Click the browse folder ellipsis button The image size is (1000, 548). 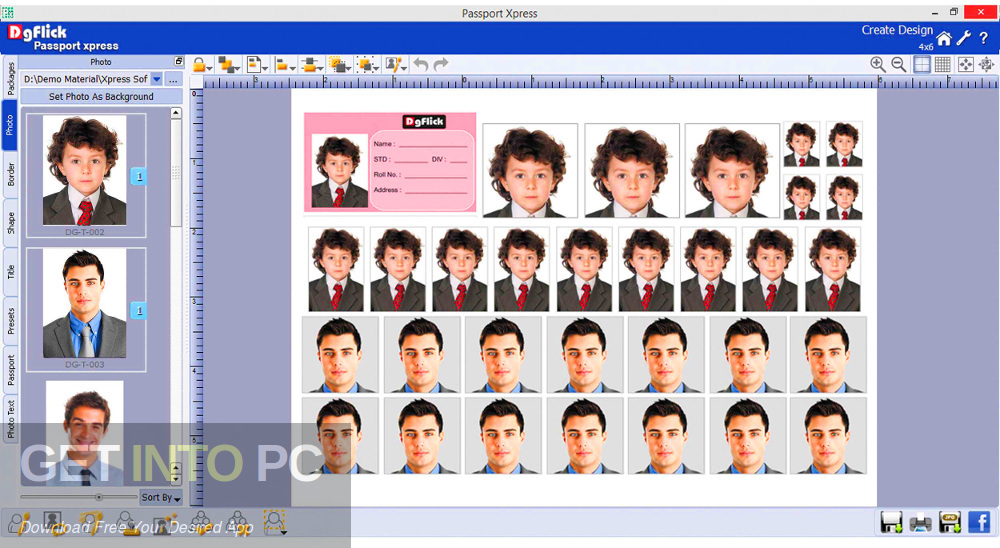173,79
